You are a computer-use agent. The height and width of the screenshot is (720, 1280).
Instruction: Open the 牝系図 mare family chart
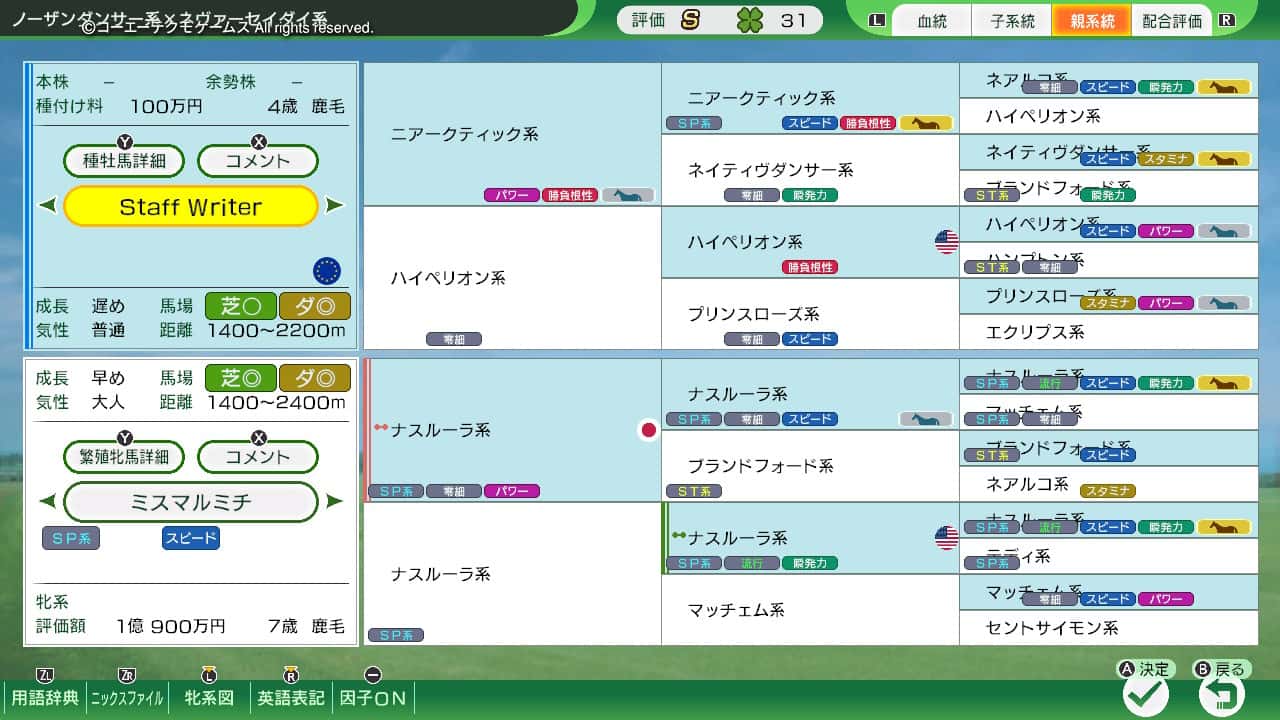point(209,697)
